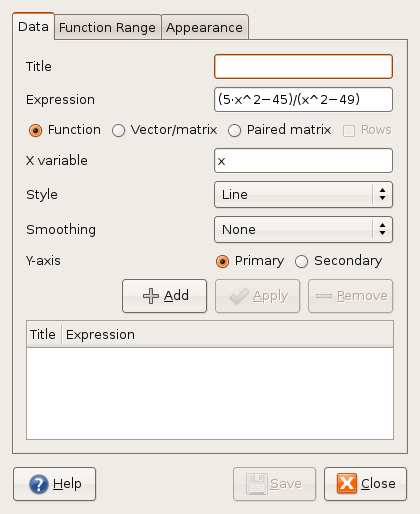Click the orange X Close icon
This screenshot has width=420, height=514.
tap(347, 483)
